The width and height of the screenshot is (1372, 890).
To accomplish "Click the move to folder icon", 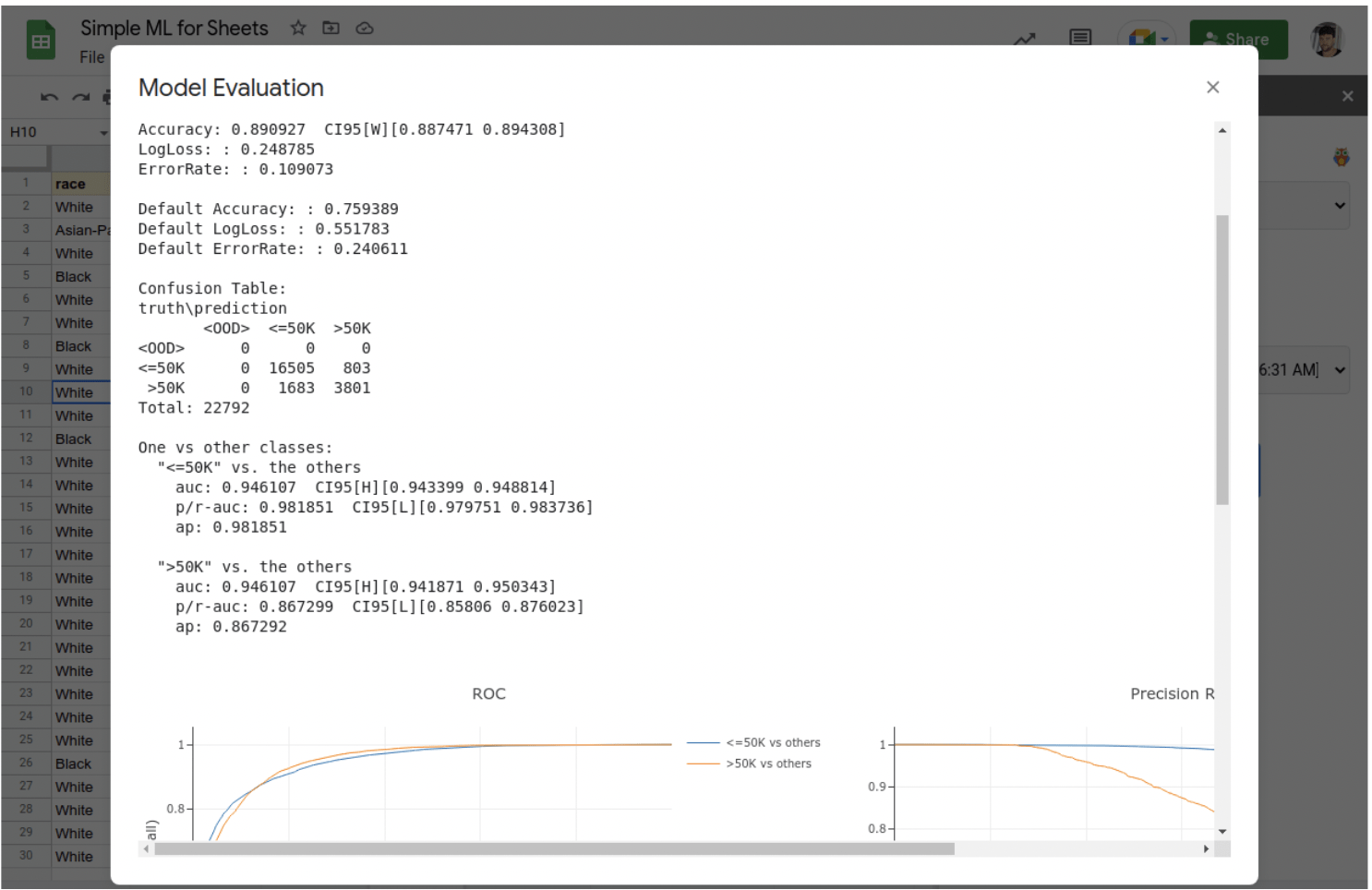I will point(331,28).
